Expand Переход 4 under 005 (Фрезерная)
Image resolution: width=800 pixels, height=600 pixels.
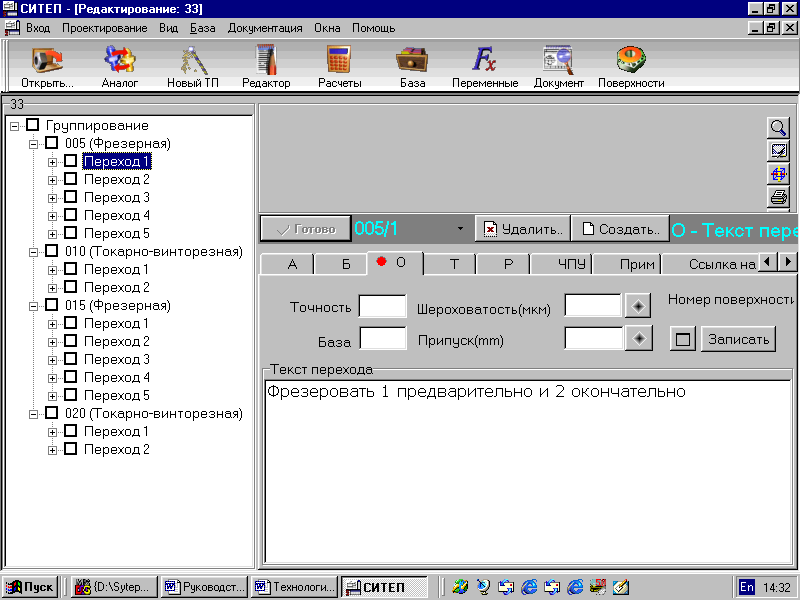[x=52, y=216]
